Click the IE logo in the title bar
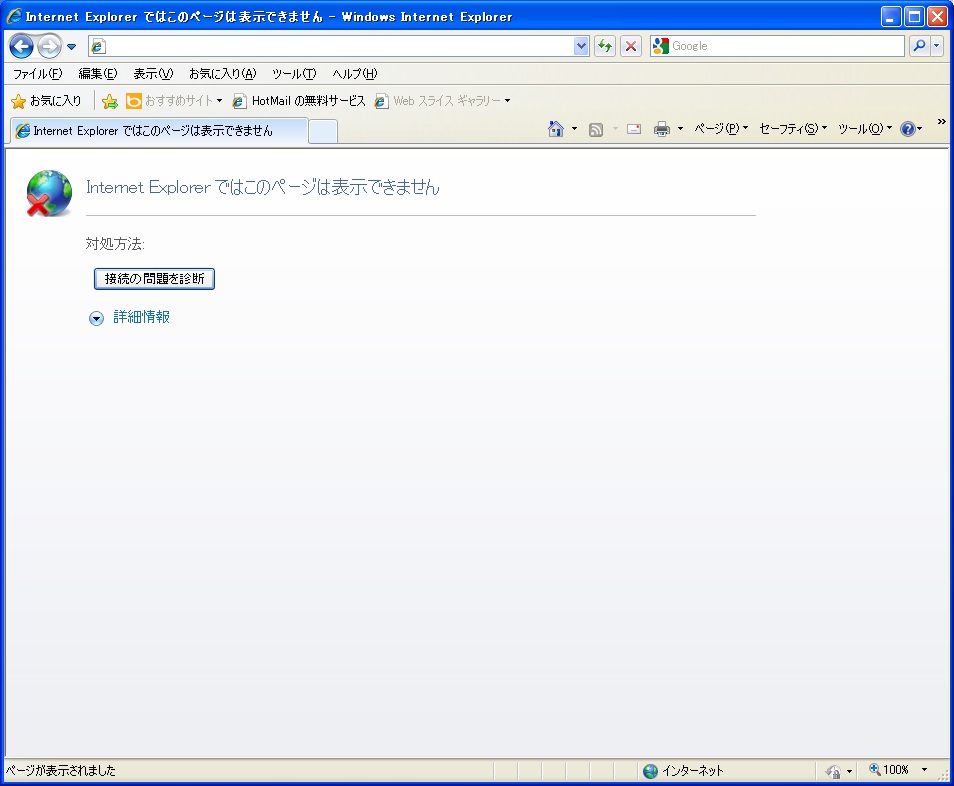The image size is (954, 786). [14, 16]
